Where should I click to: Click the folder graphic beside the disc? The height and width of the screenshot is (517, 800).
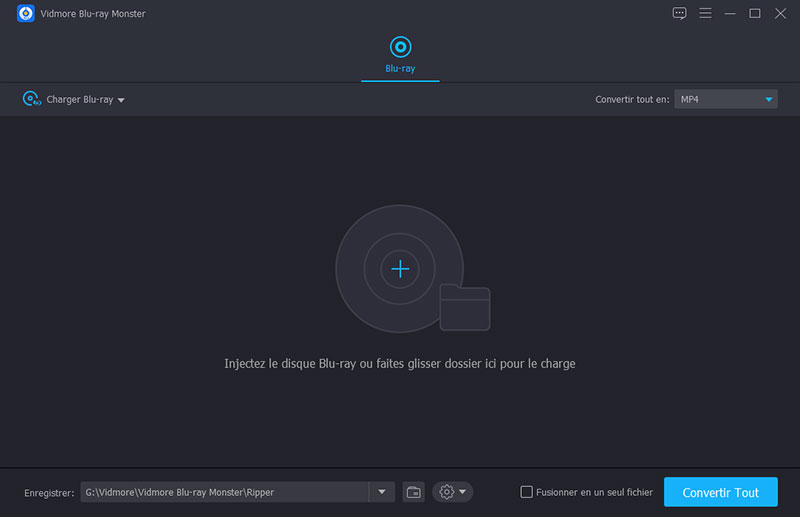[x=465, y=308]
